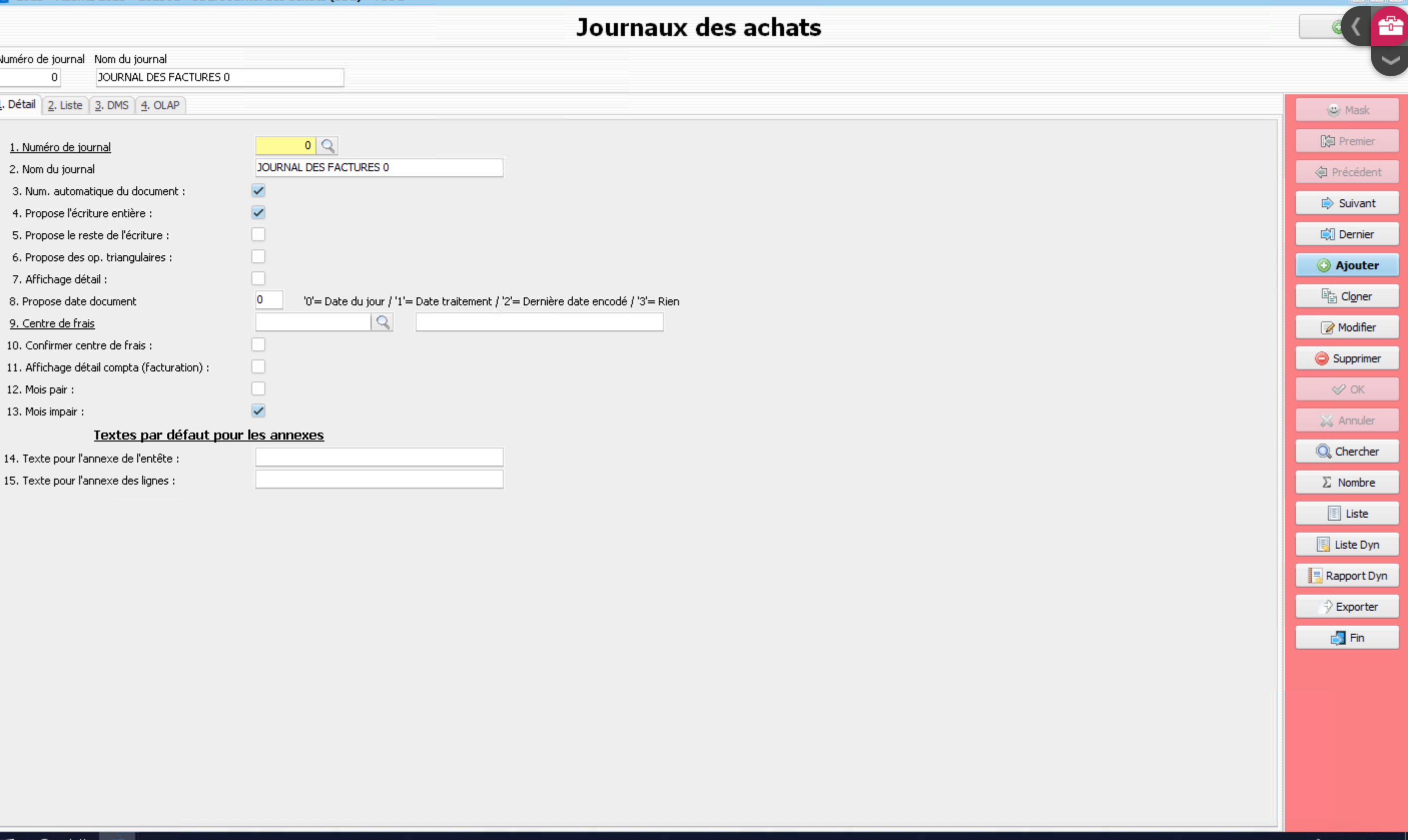1408x840 pixels.
Task: Delete the record with Supprimer
Action: coord(1347,358)
